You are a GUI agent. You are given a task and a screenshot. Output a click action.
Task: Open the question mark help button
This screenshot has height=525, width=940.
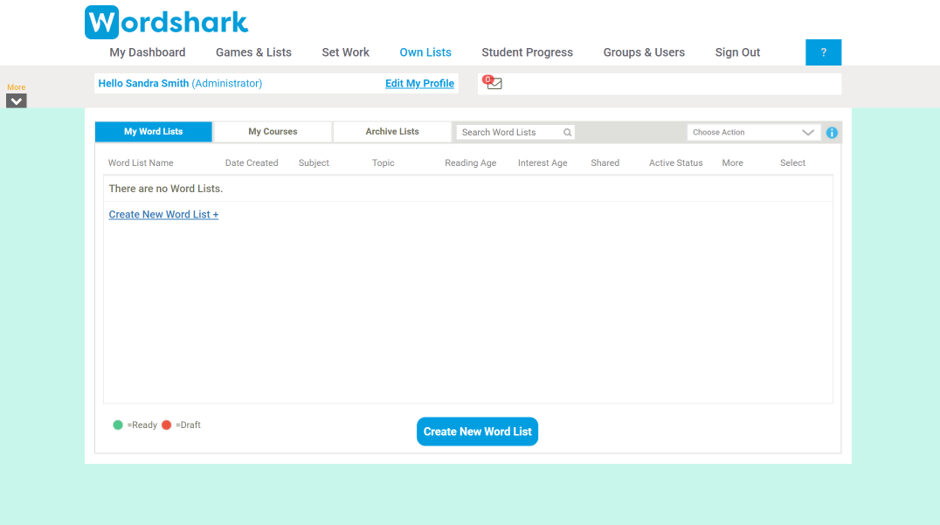[823, 52]
